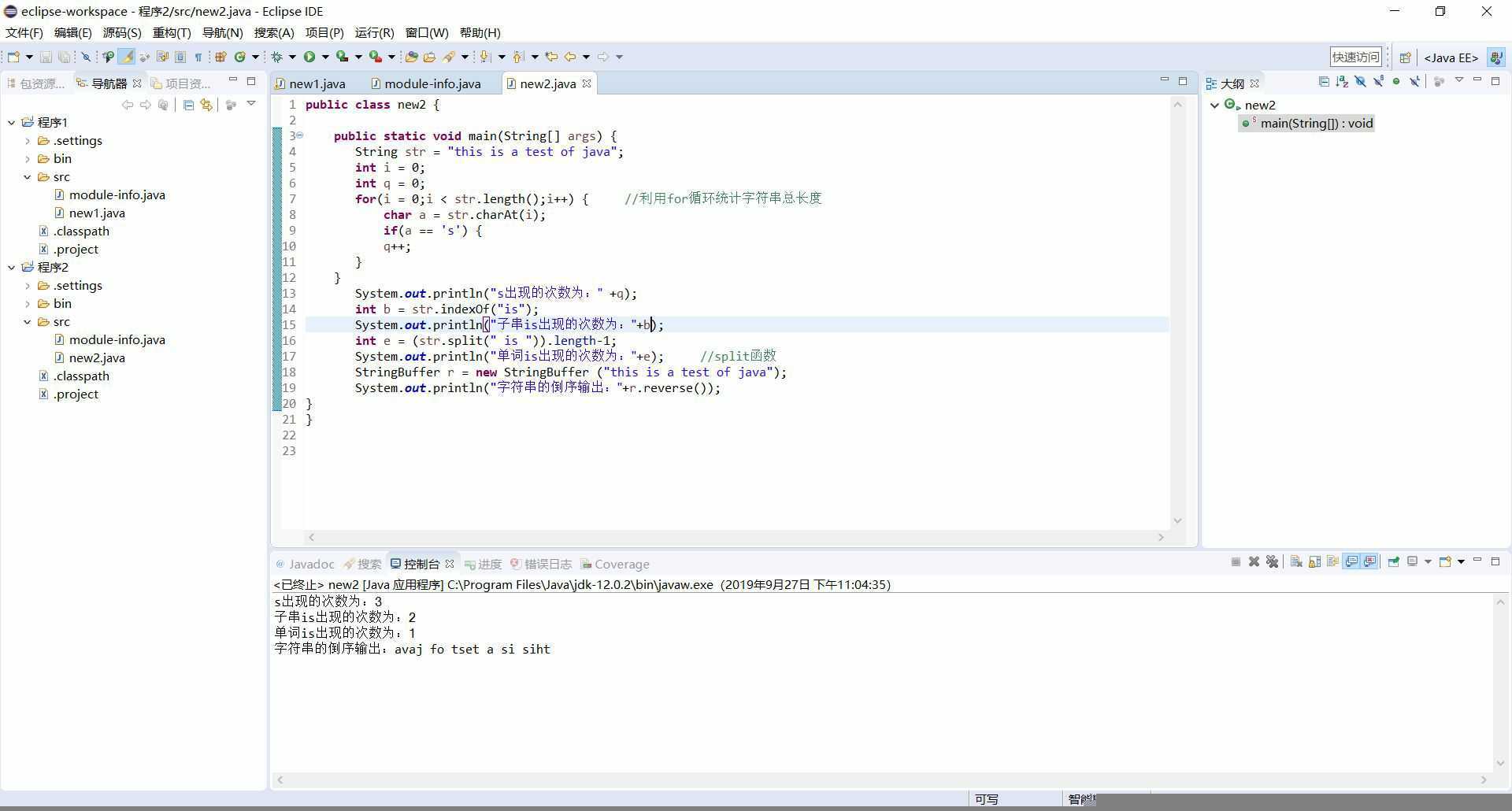
Task: Open the Back history dropdown arrow
Action: pyautogui.click(x=586, y=57)
